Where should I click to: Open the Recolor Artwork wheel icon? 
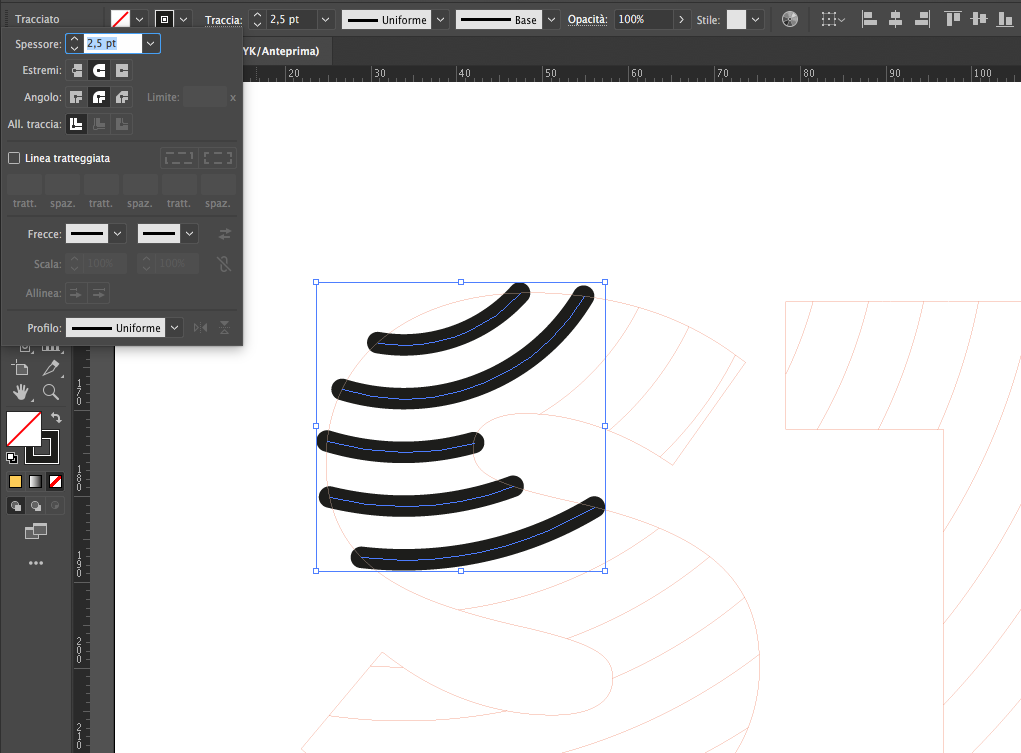coord(790,20)
